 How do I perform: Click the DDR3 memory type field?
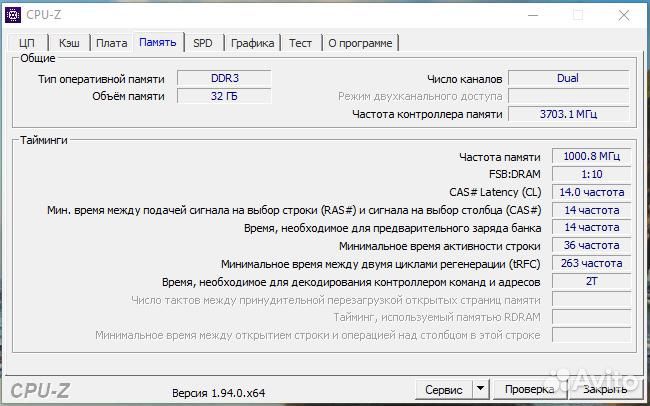pyautogui.click(x=224, y=78)
